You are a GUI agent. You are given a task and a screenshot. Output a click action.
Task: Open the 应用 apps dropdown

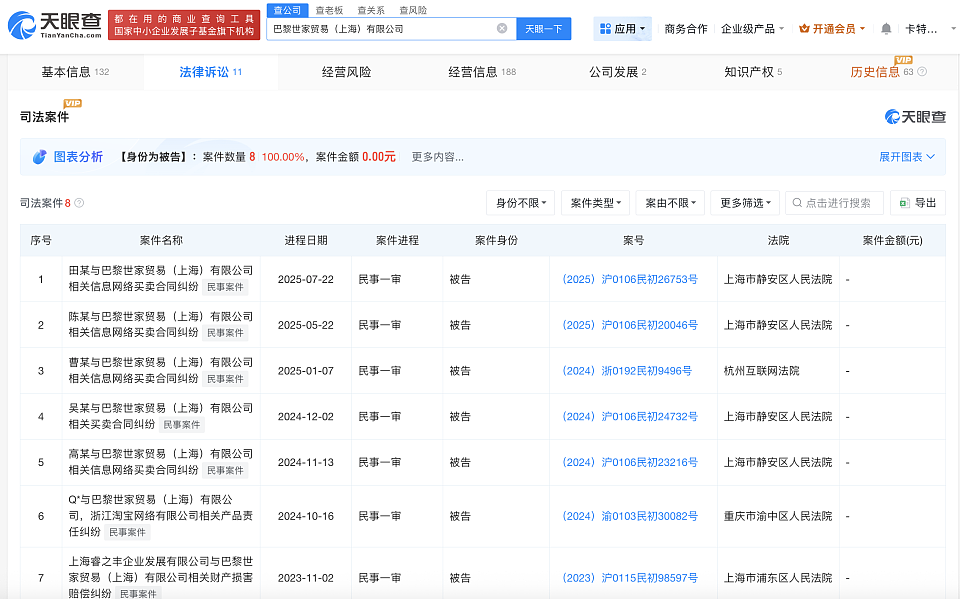pos(622,29)
